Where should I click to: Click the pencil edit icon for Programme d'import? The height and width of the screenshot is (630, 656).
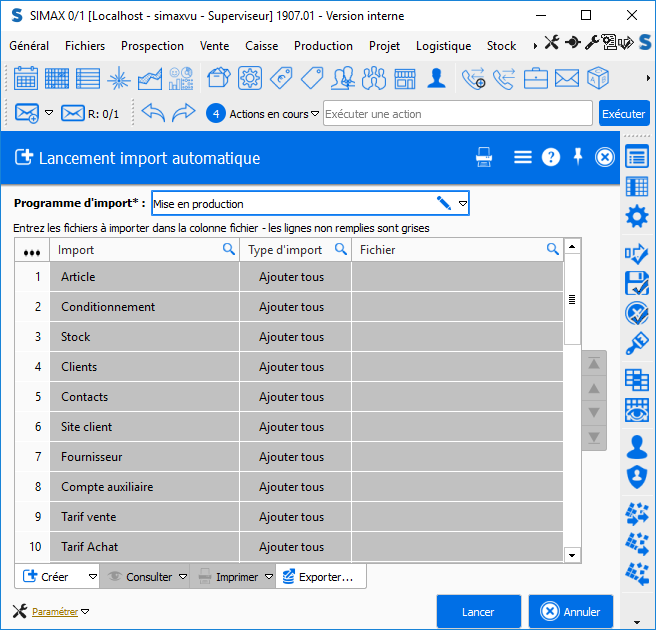click(444, 203)
